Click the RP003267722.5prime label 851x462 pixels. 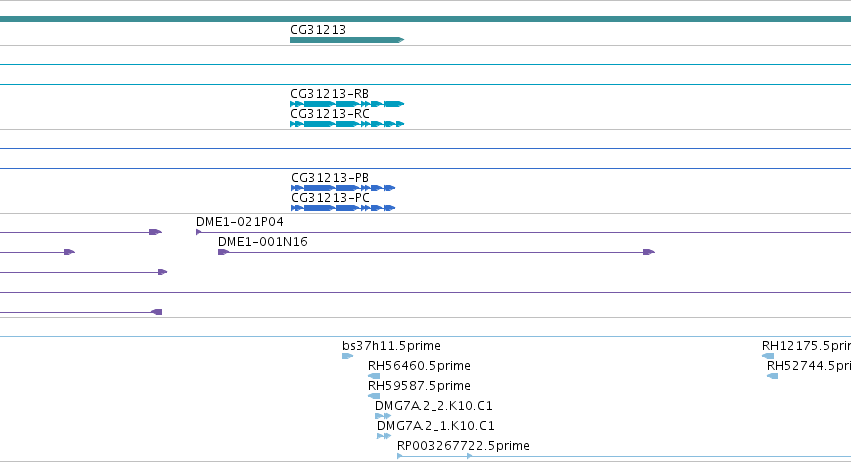tap(463, 446)
